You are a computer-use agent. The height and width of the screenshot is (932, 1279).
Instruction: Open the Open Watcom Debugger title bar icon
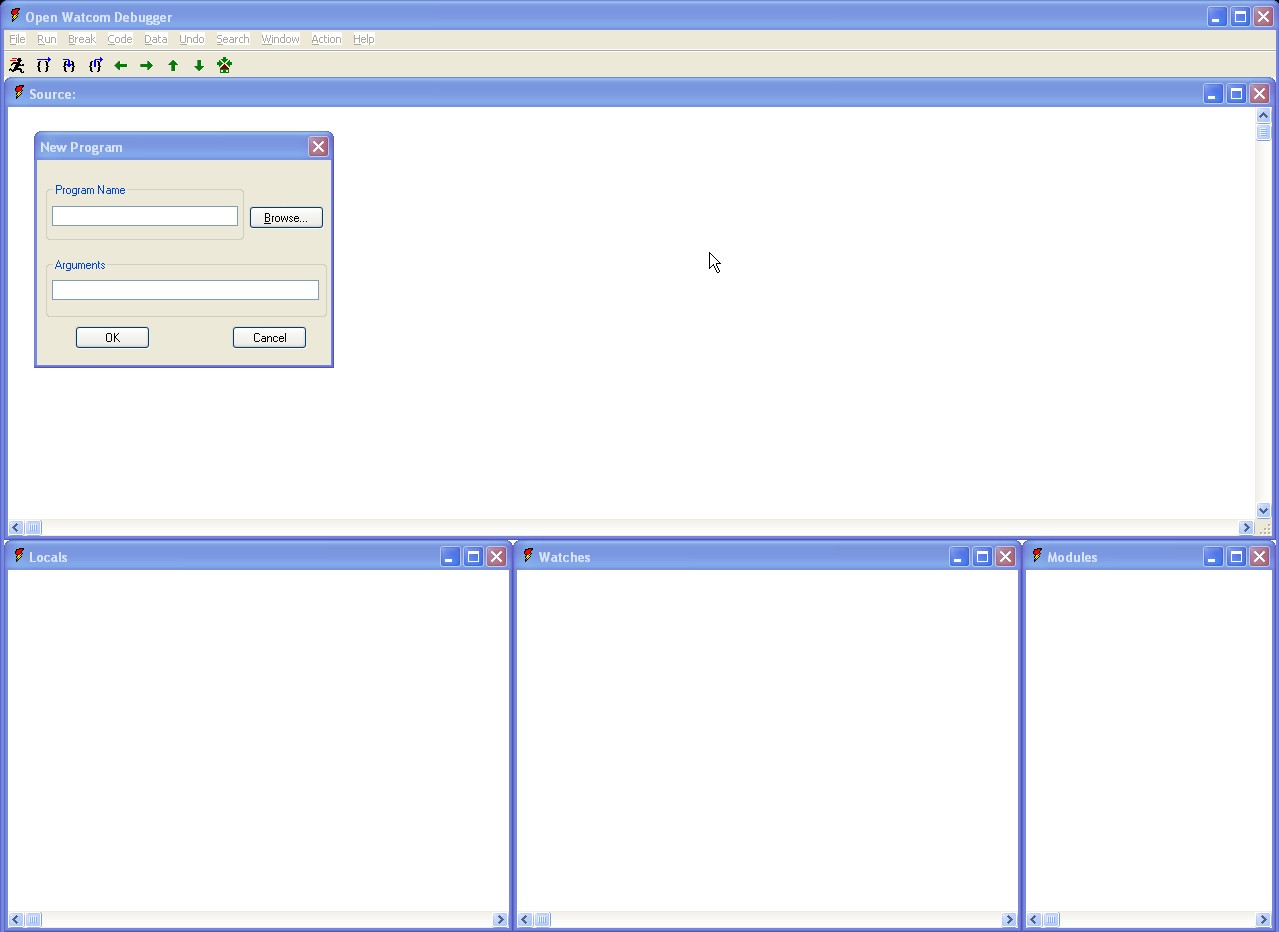(14, 16)
